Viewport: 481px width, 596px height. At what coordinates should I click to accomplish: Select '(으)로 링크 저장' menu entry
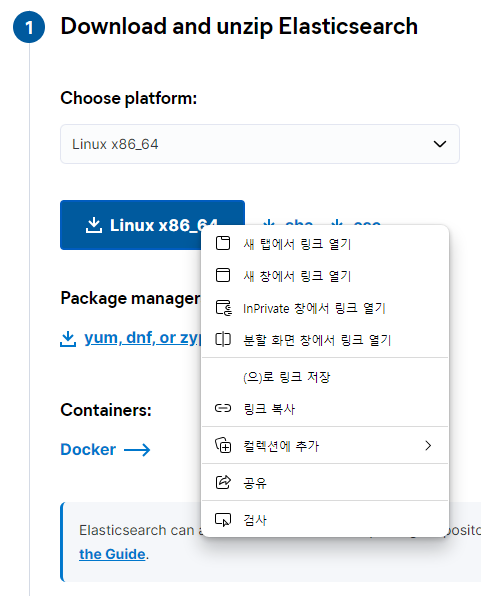[x=325, y=377]
